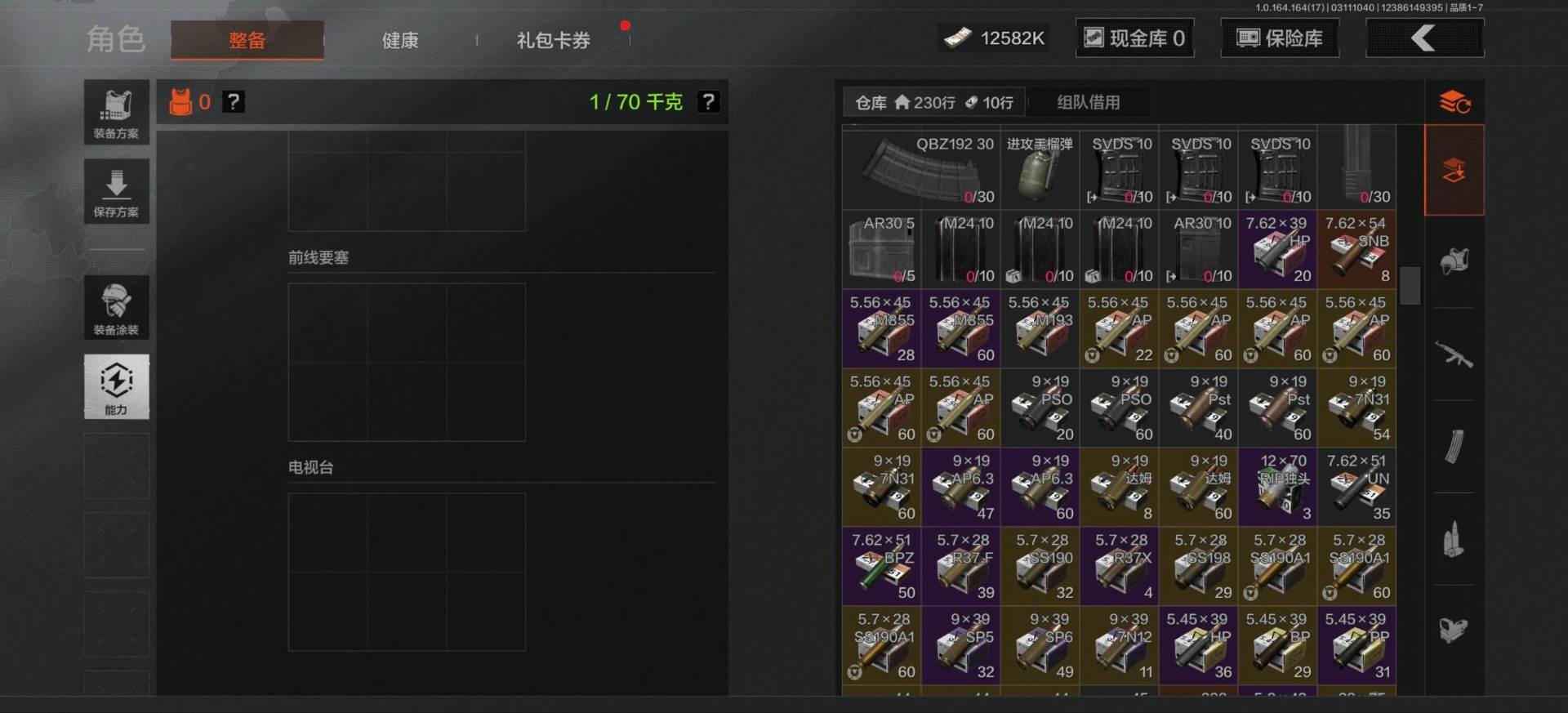
Task: Switch to the 礼包卡券 tab
Action: (553, 40)
